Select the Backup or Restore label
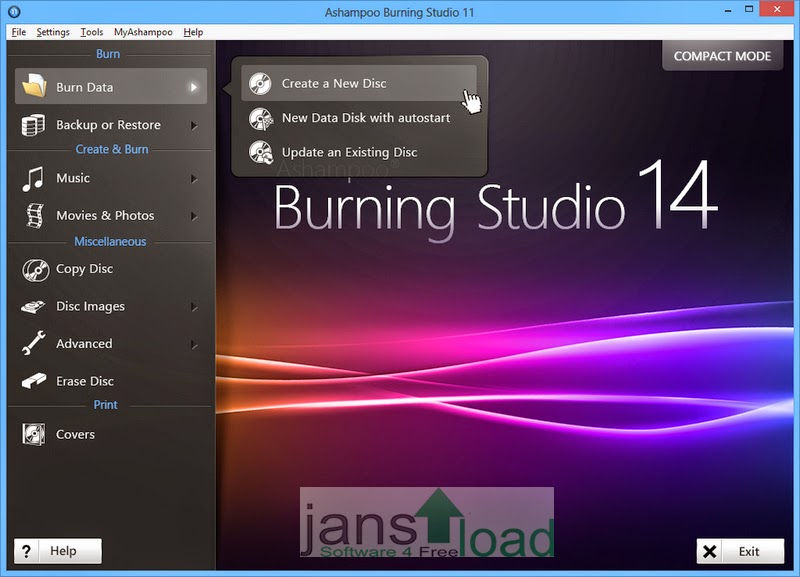The image size is (800, 577). pos(108,125)
